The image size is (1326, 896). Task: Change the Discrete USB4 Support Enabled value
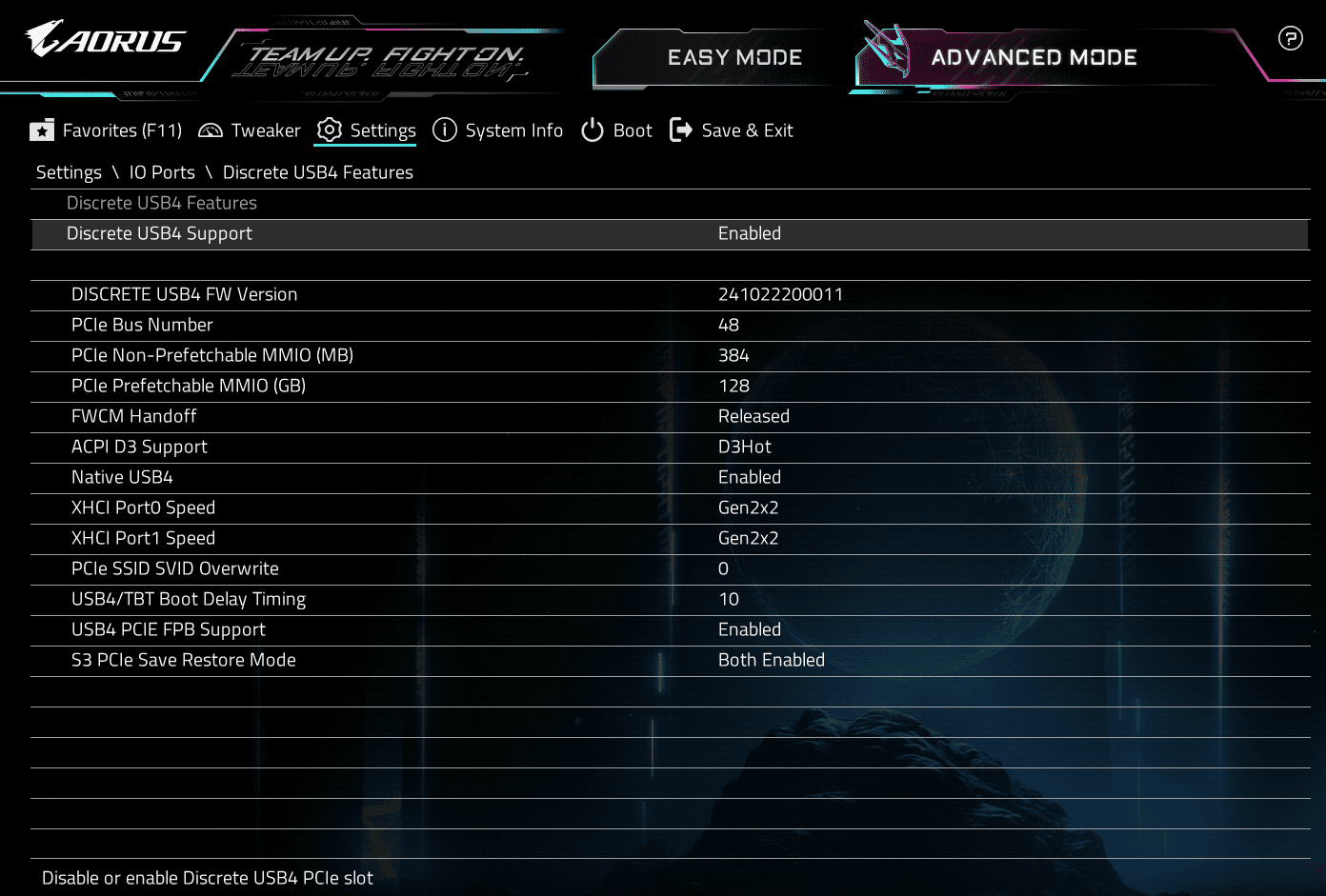750,233
